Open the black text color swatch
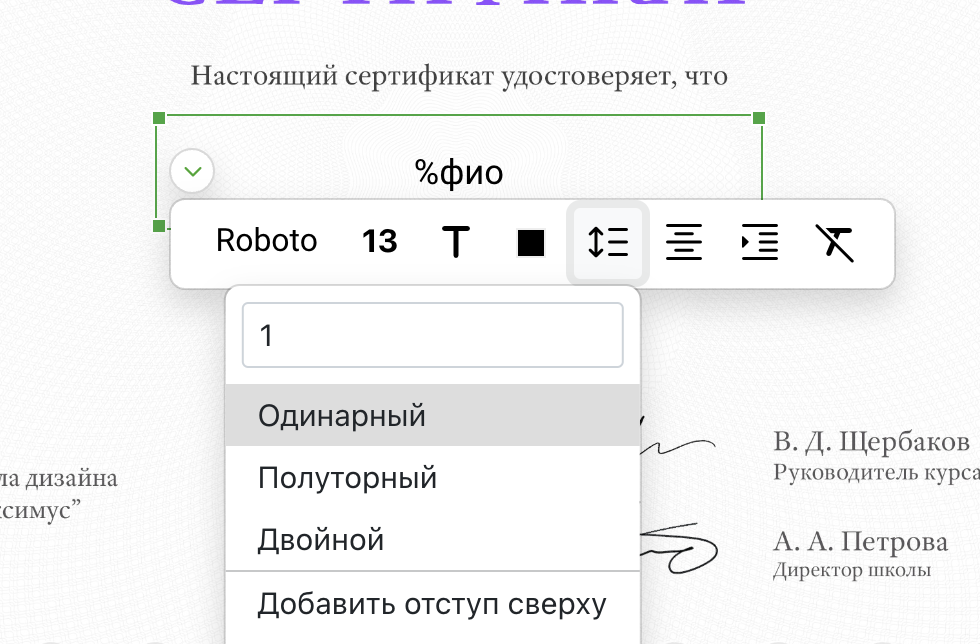 click(531, 243)
